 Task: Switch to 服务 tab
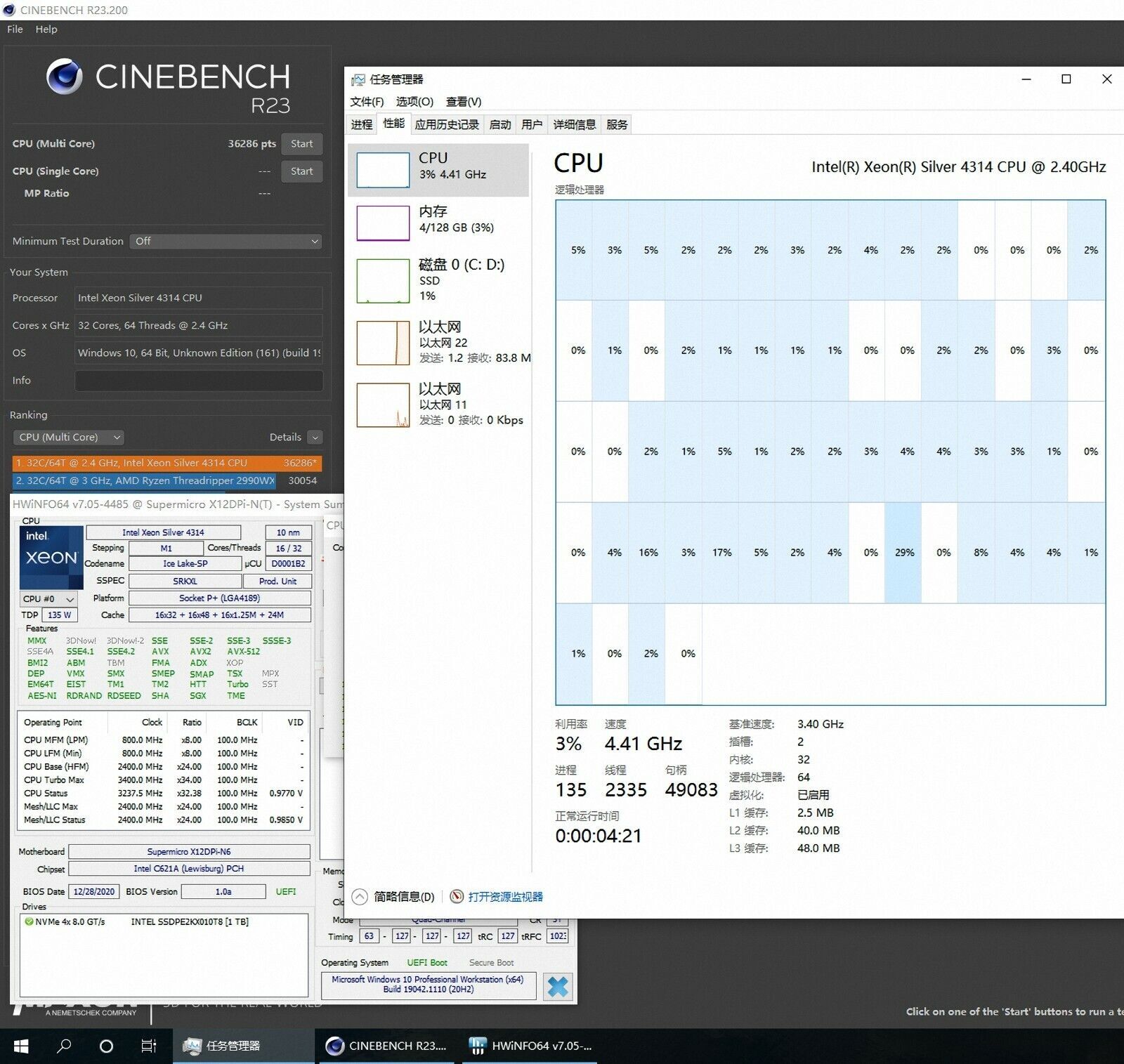[x=617, y=124]
